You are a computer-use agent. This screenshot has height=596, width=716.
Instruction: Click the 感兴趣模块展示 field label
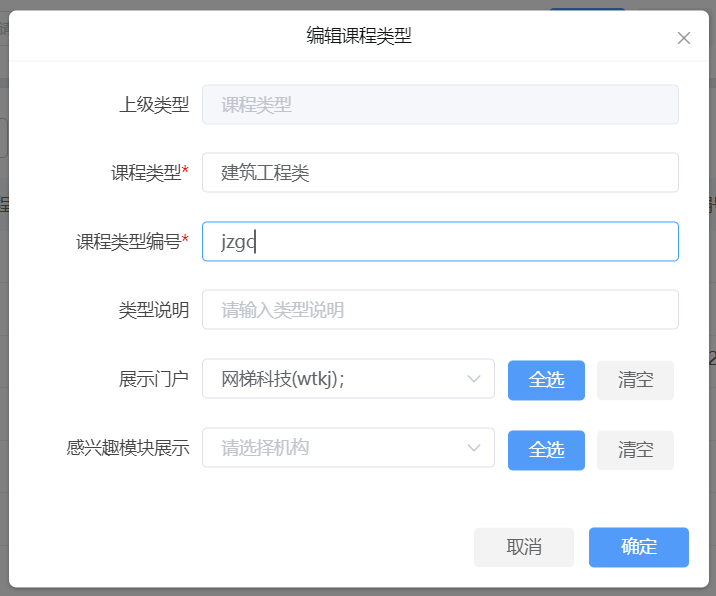click(x=128, y=448)
